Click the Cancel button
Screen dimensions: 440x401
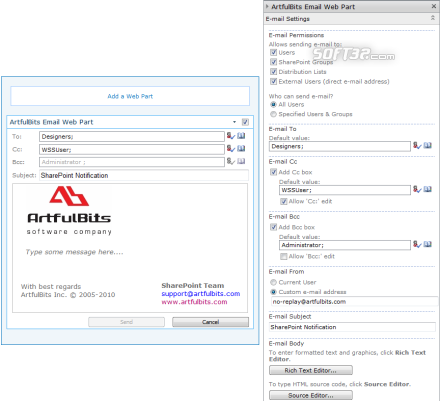(210, 322)
